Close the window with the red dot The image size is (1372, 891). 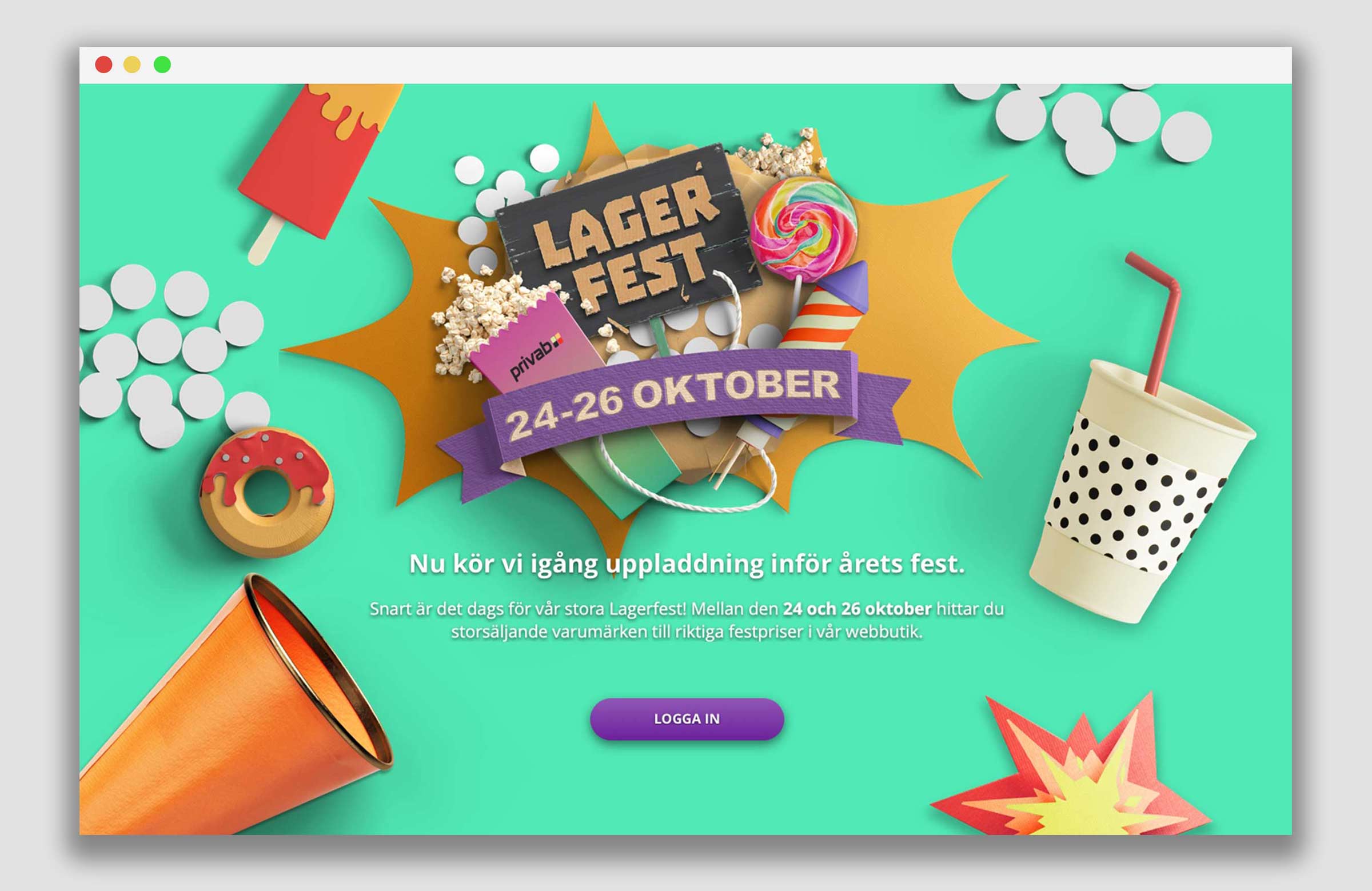pyautogui.click(x=104, y=65)
